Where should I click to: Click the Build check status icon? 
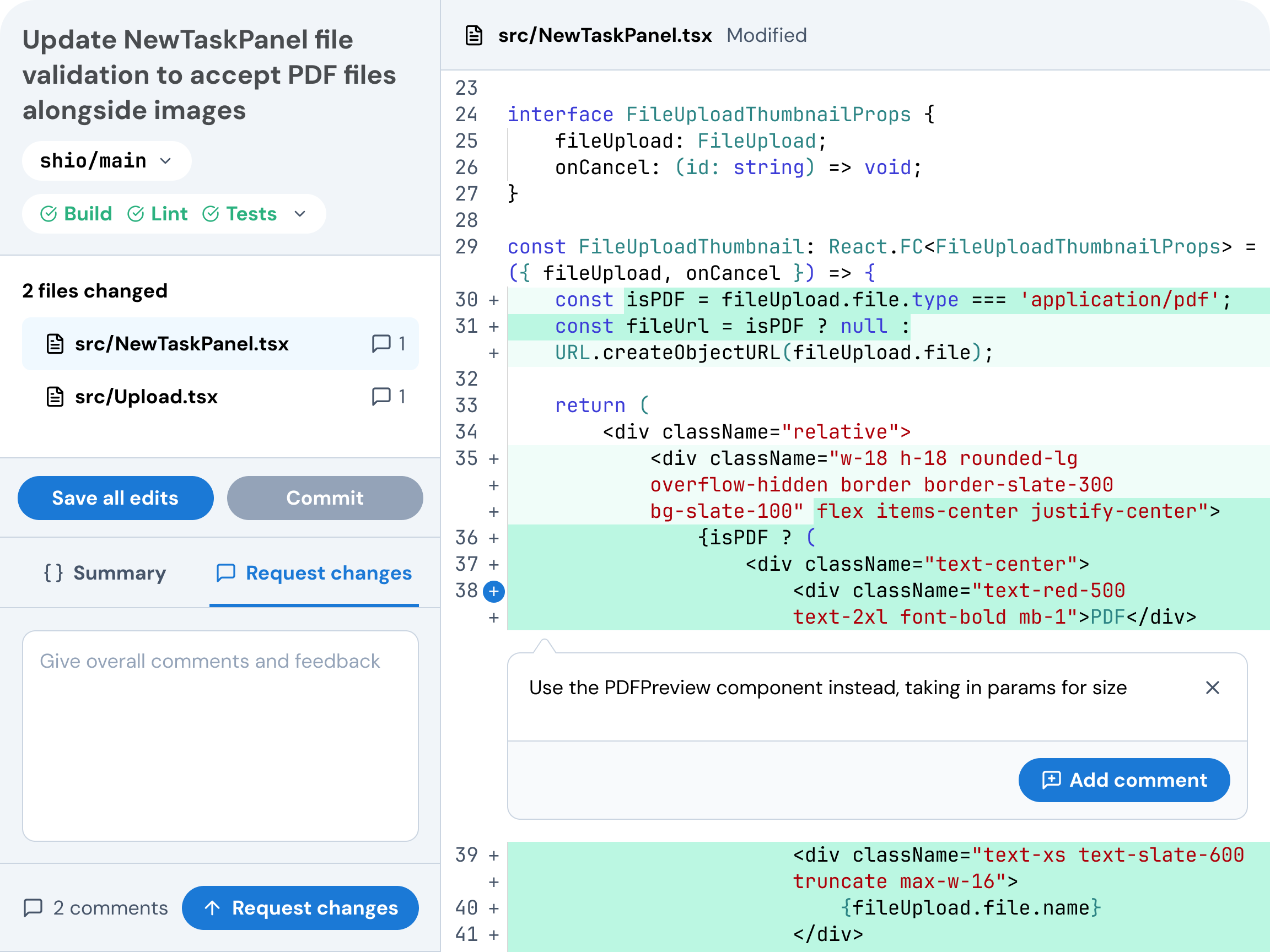pos(49,214)
